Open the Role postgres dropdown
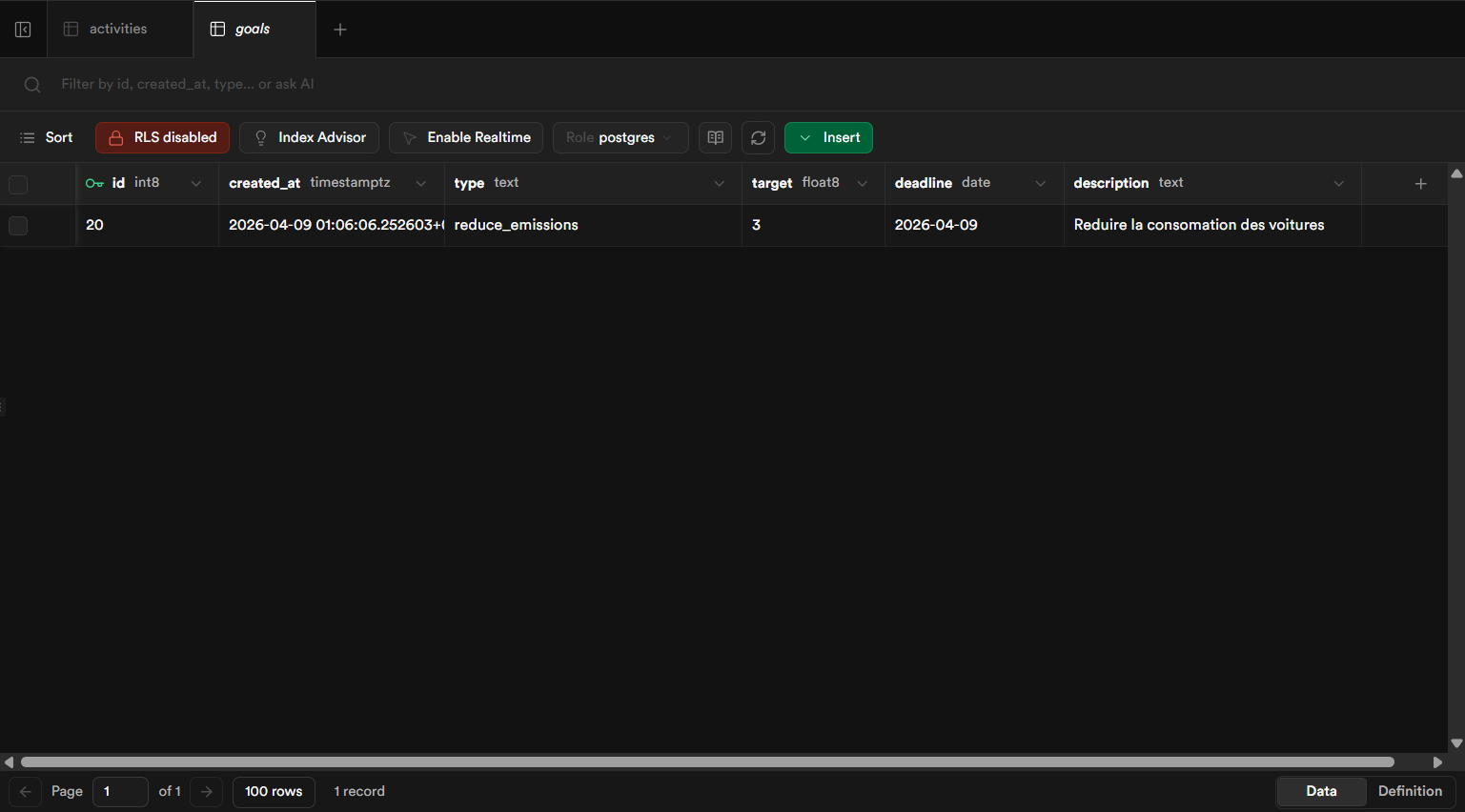Image resolution: width=1465 pixels, height=812 pixels. [x=620, y=138]
